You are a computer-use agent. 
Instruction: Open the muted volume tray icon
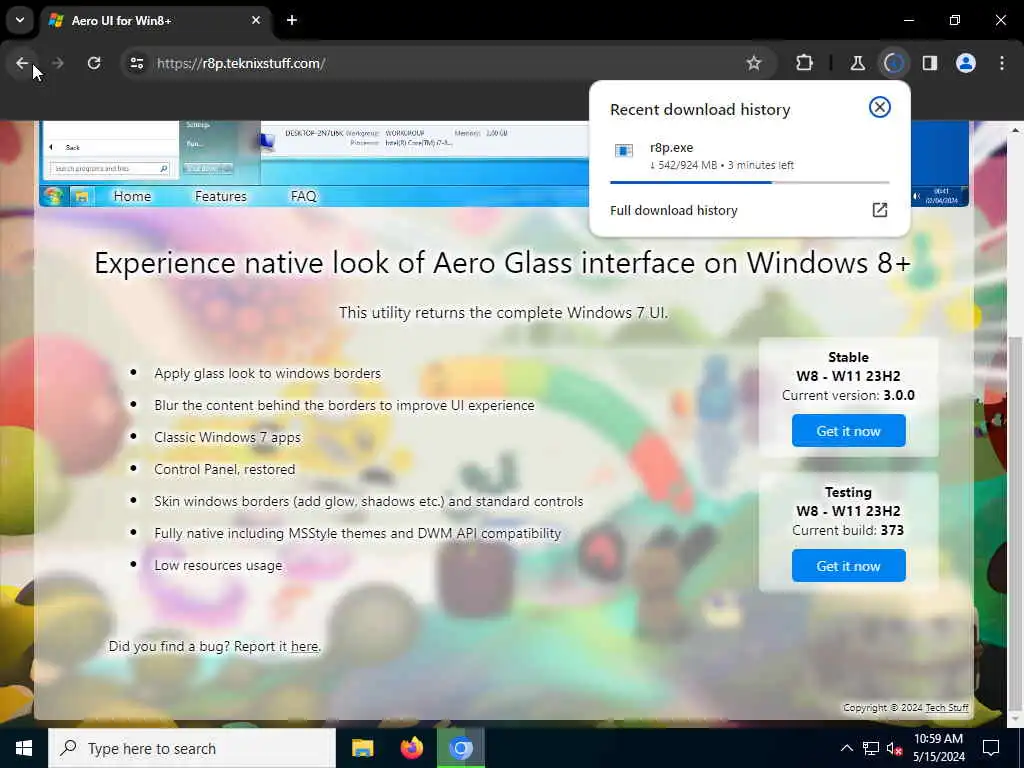[894, 748]
